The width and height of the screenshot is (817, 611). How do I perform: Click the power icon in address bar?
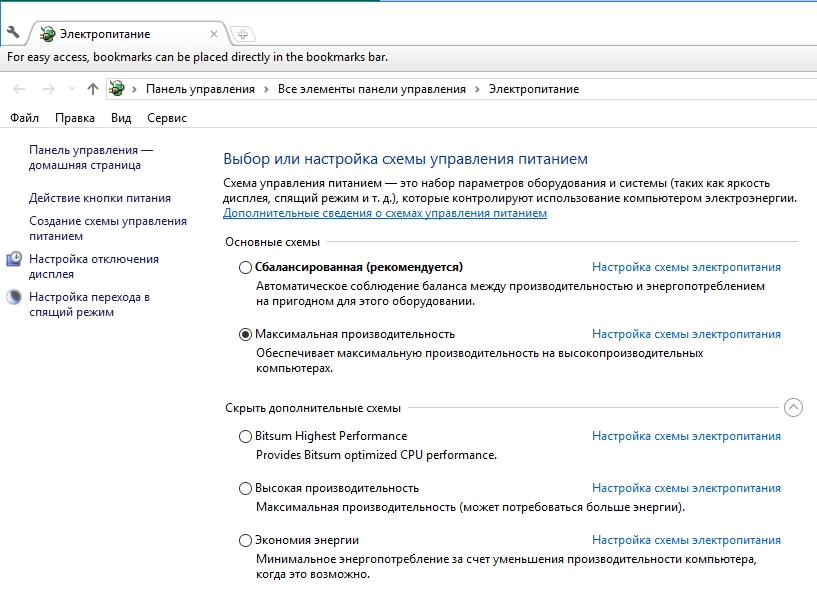tap(118, 89)
